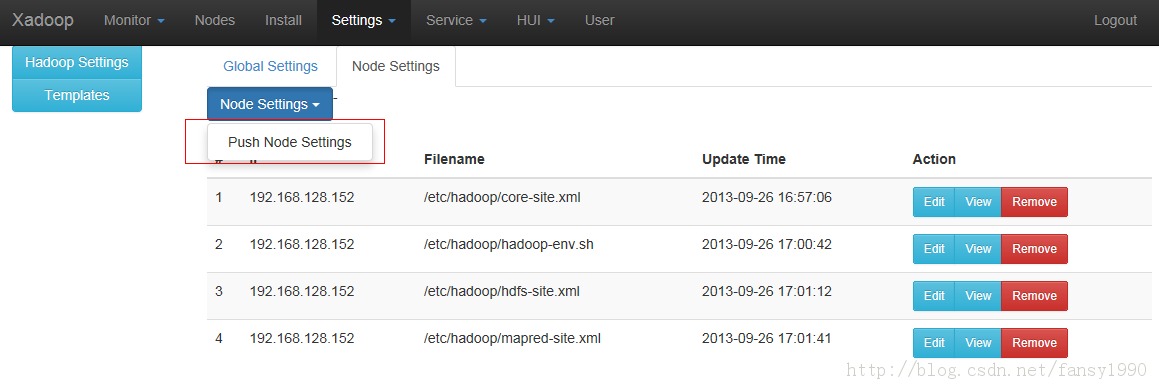Open Templates in the sidebar

point(77,95)
